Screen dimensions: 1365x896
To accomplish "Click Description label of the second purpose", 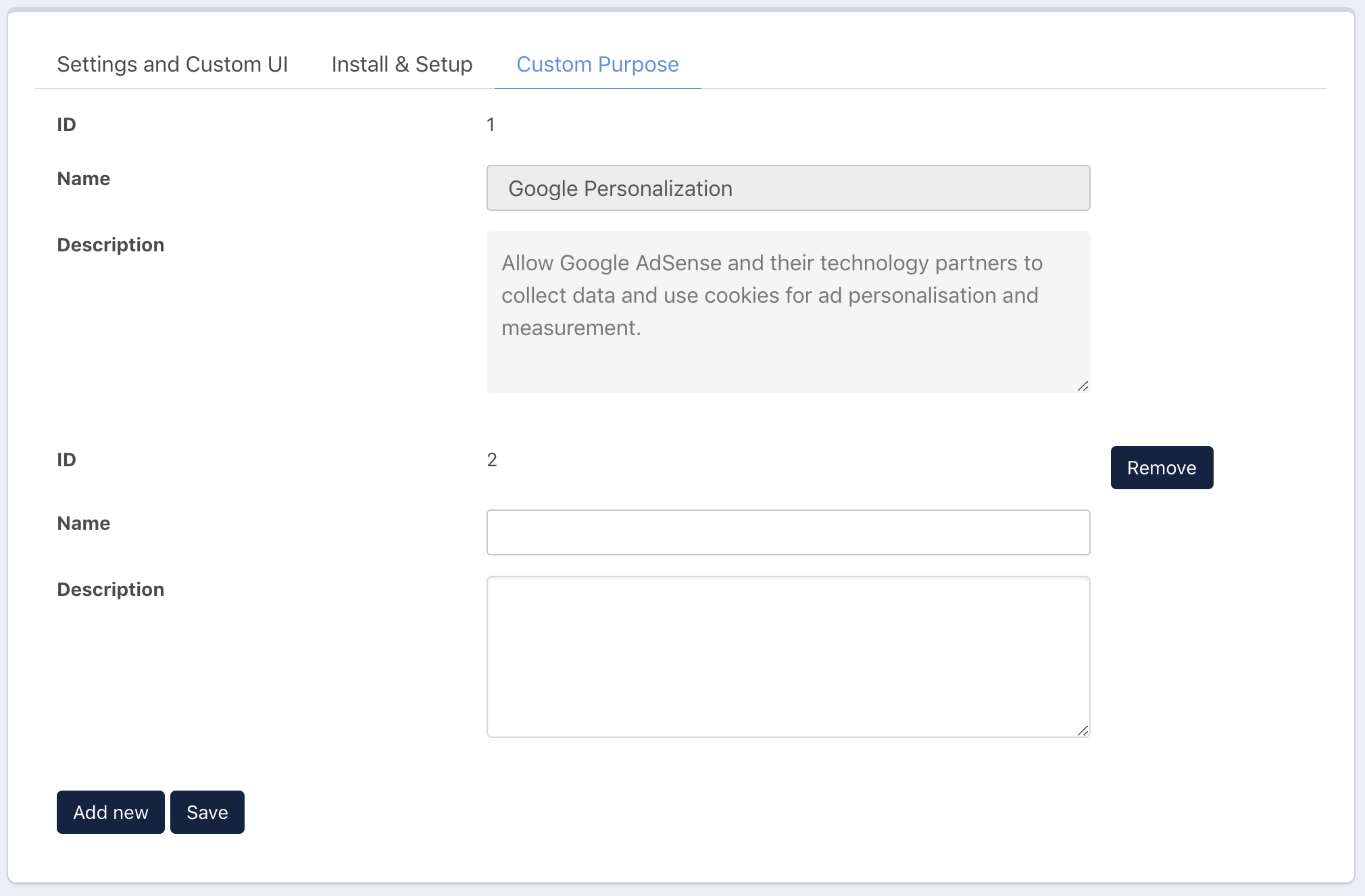I will click(110, 589).
